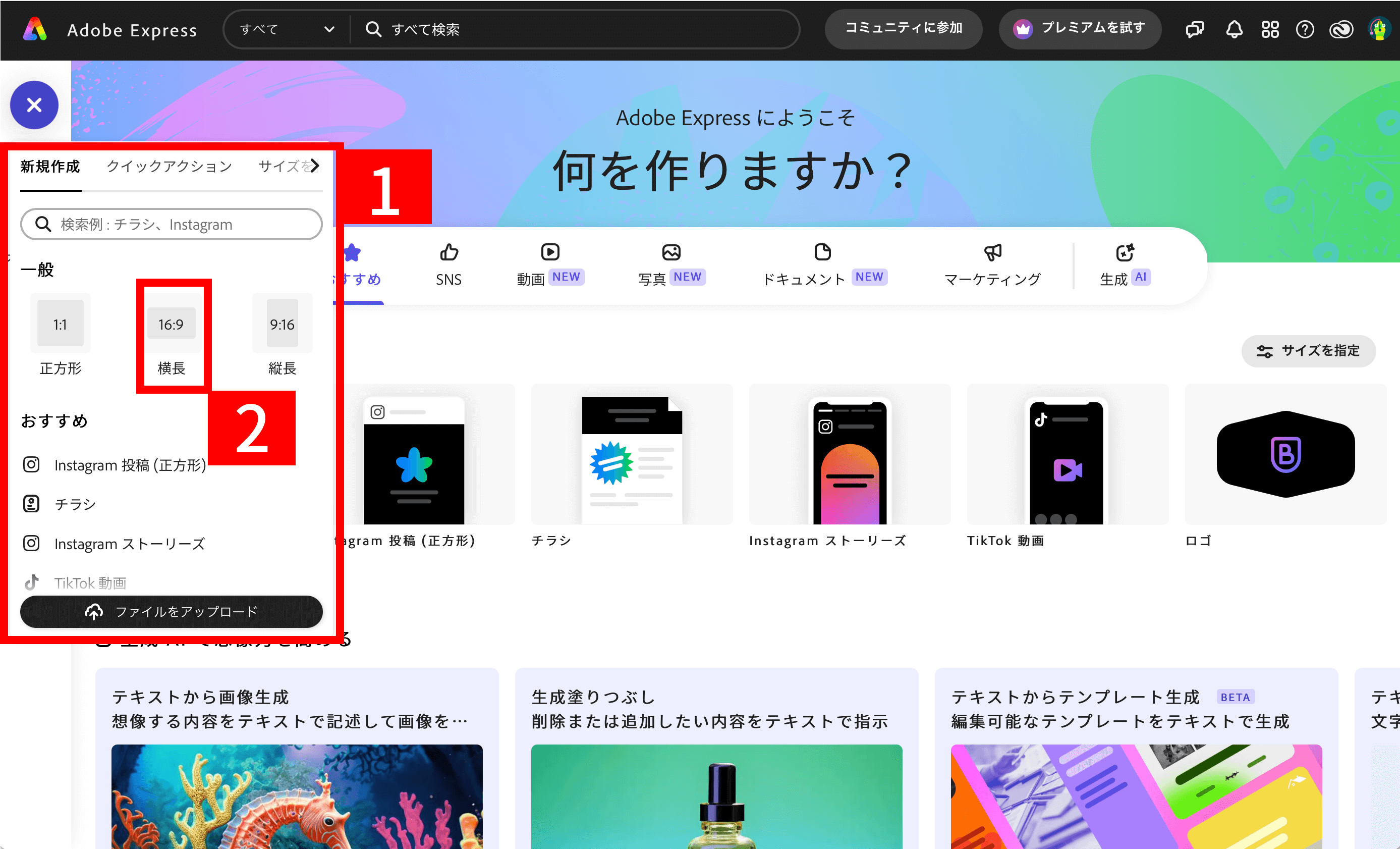Viewport: 1400px width, 849px height.
Task: Click the megaphone icon above マーケティング
Action: tap(993, 251)
